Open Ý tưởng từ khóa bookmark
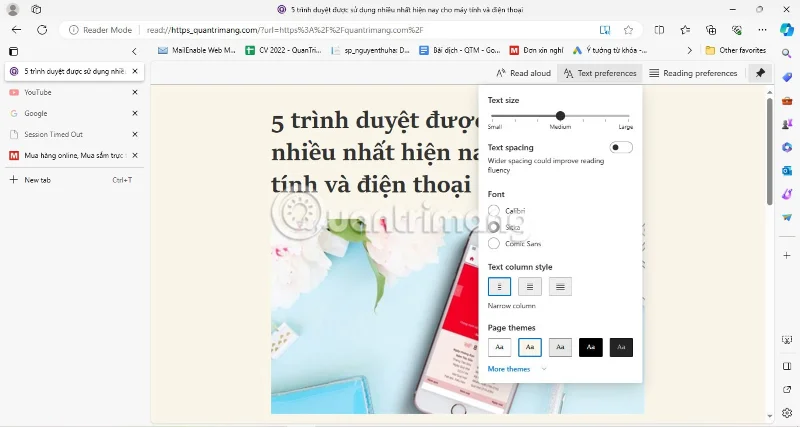The width and height of the screenshot is (800, 427). (610, 50)
